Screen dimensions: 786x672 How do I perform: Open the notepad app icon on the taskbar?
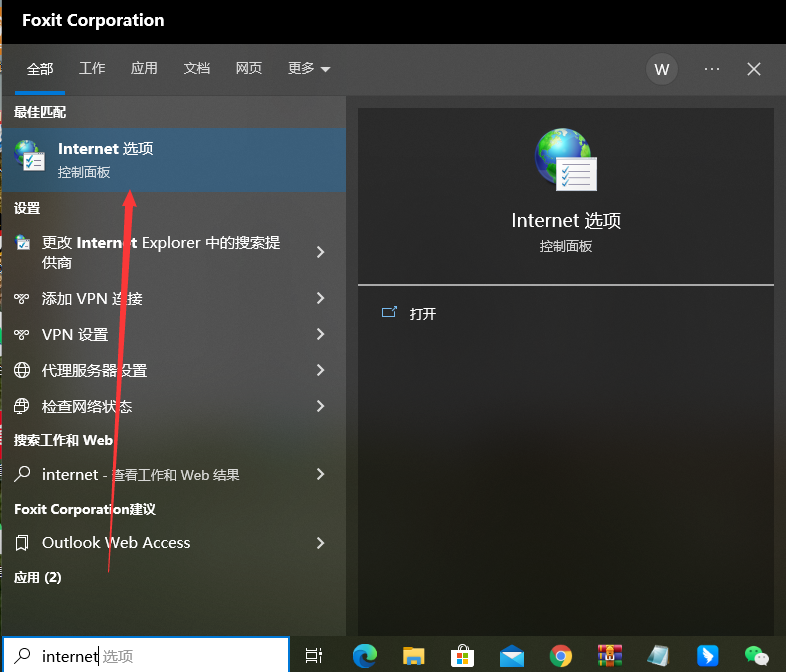(x=658, y=656)
